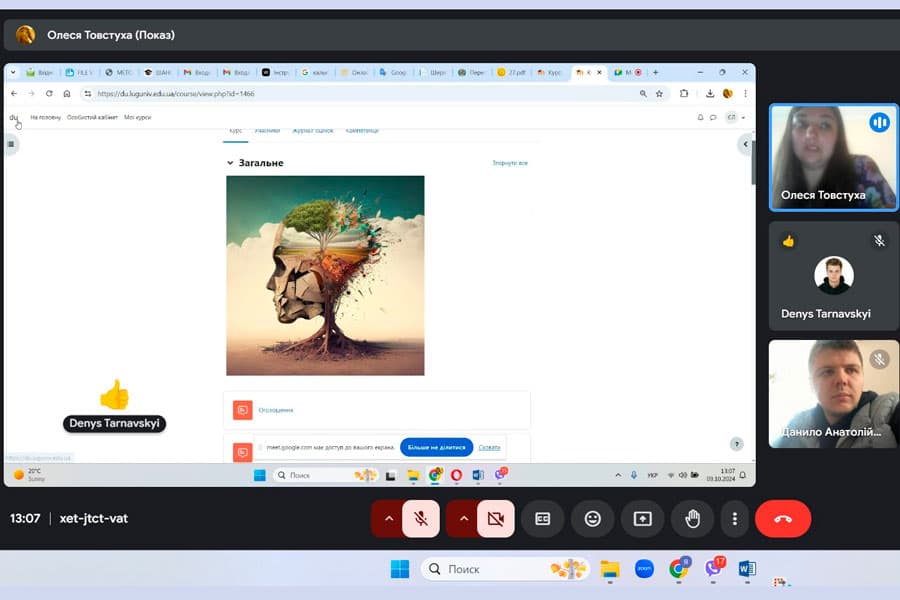Open the Viber icon in the taskbar
900x600 pixels.
click(713, 569)
